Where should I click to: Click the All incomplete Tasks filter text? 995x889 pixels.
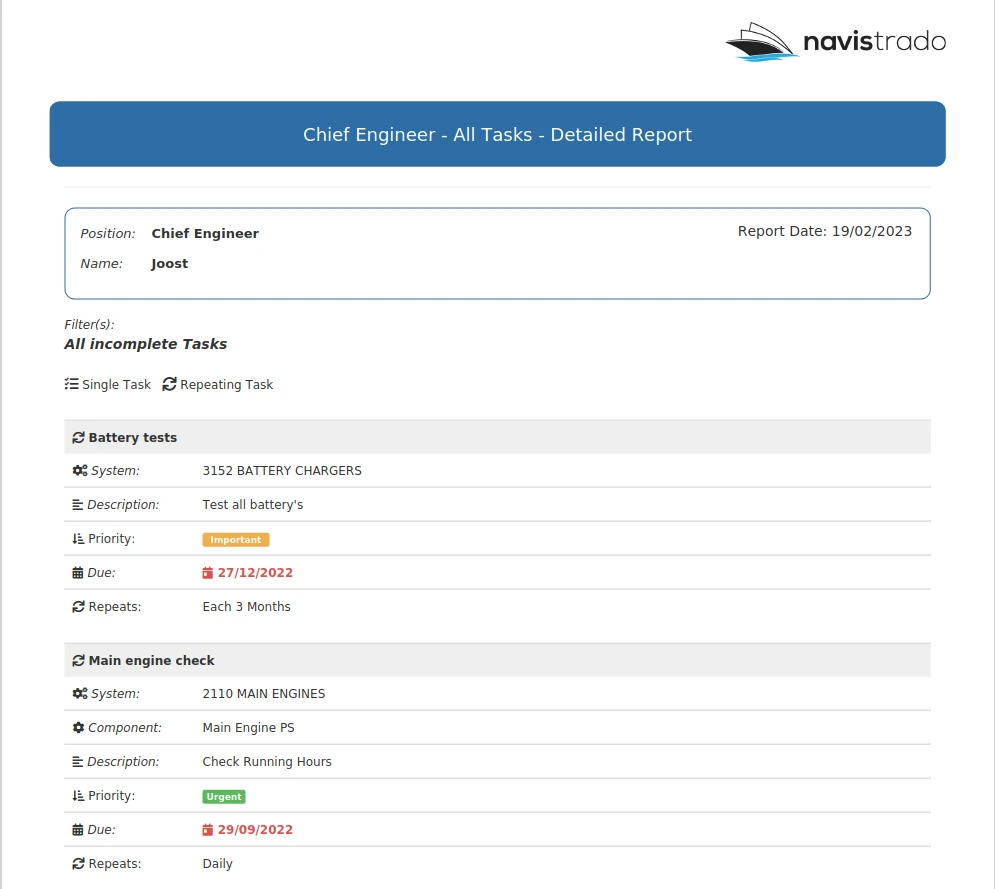[x=145, y=344]
